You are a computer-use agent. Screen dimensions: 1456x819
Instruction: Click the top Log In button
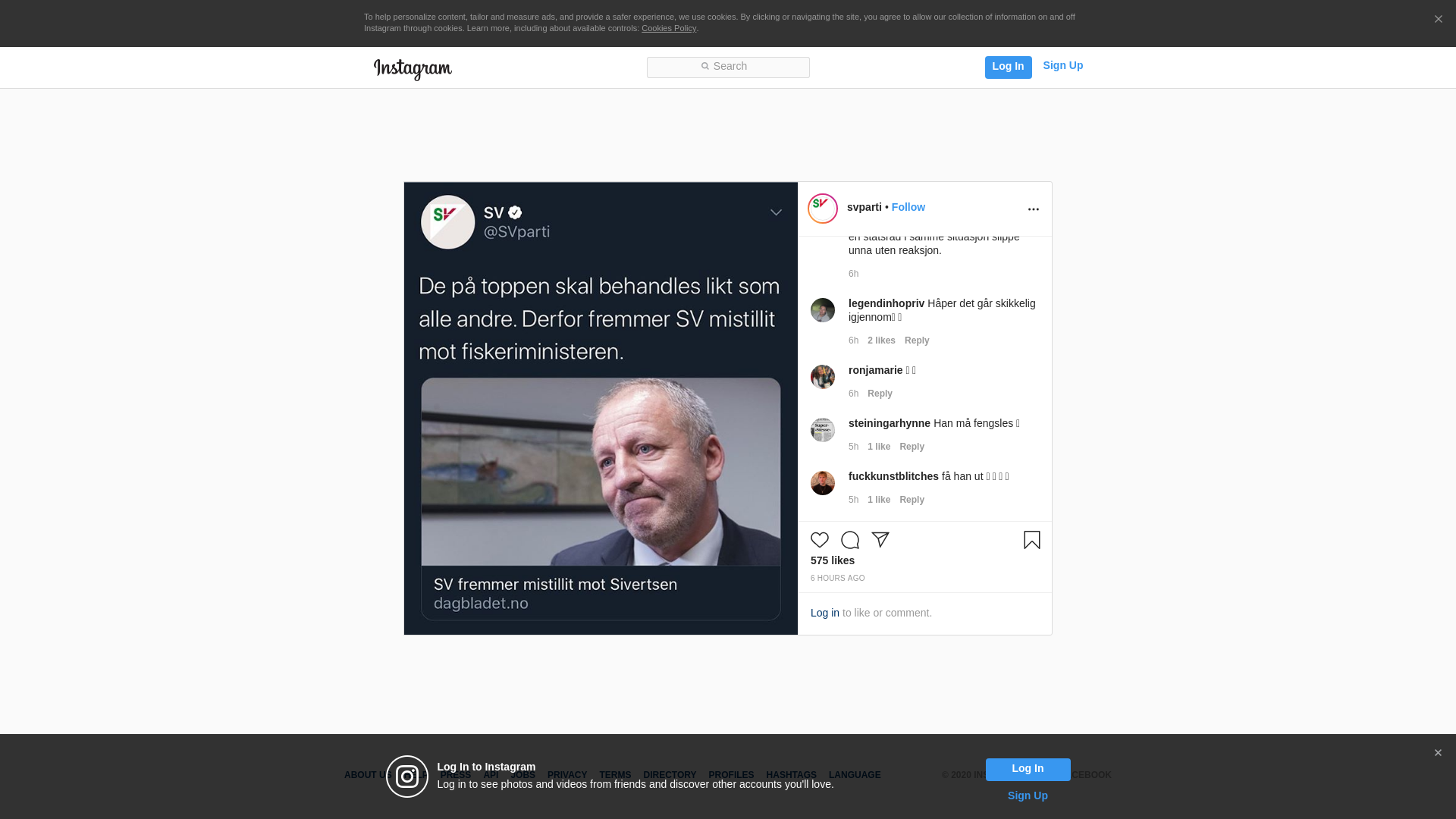point(1008,67)
